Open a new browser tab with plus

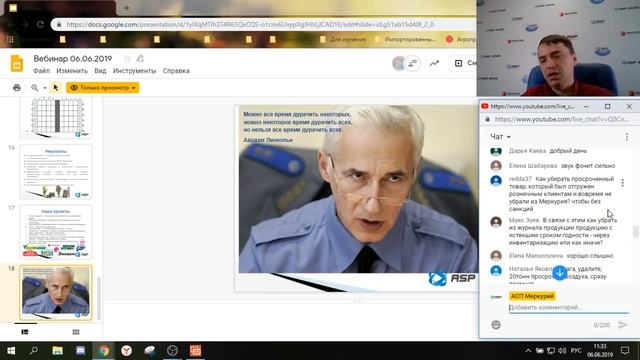click(126, 8)
